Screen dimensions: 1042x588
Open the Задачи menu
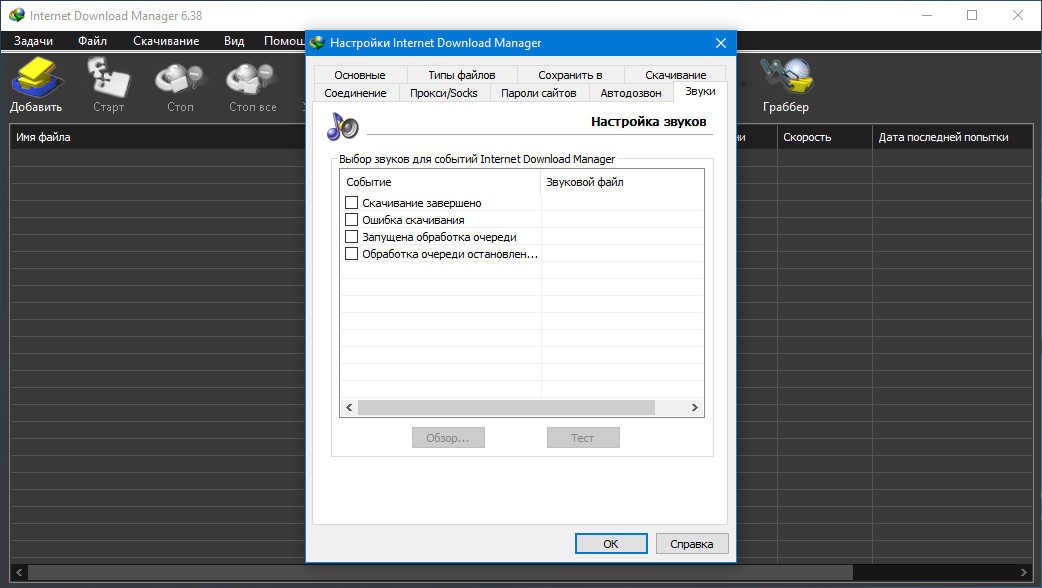33,41
